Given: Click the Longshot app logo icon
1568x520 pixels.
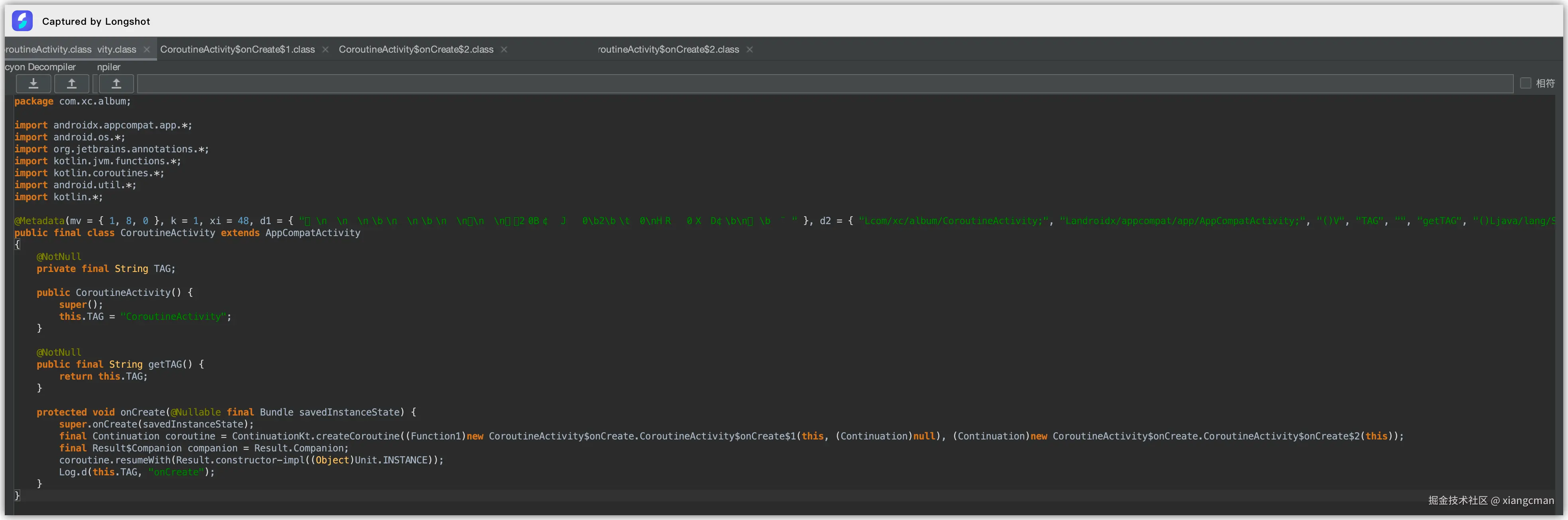Looking at the screenshot, I should [22, 21].
